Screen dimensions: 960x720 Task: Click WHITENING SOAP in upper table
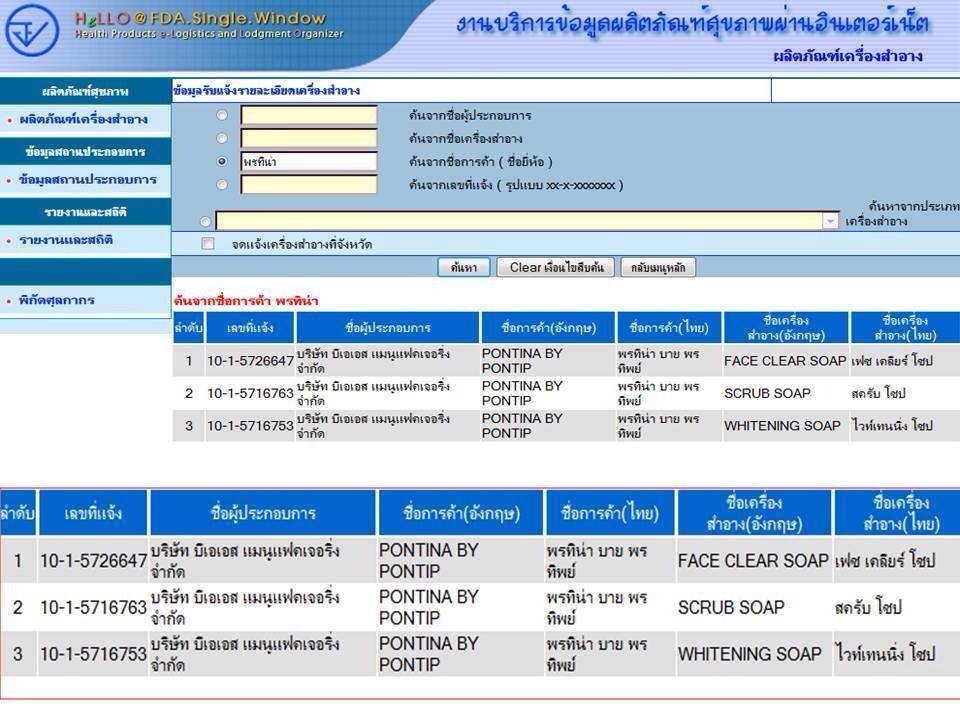(x=782, y=426)
